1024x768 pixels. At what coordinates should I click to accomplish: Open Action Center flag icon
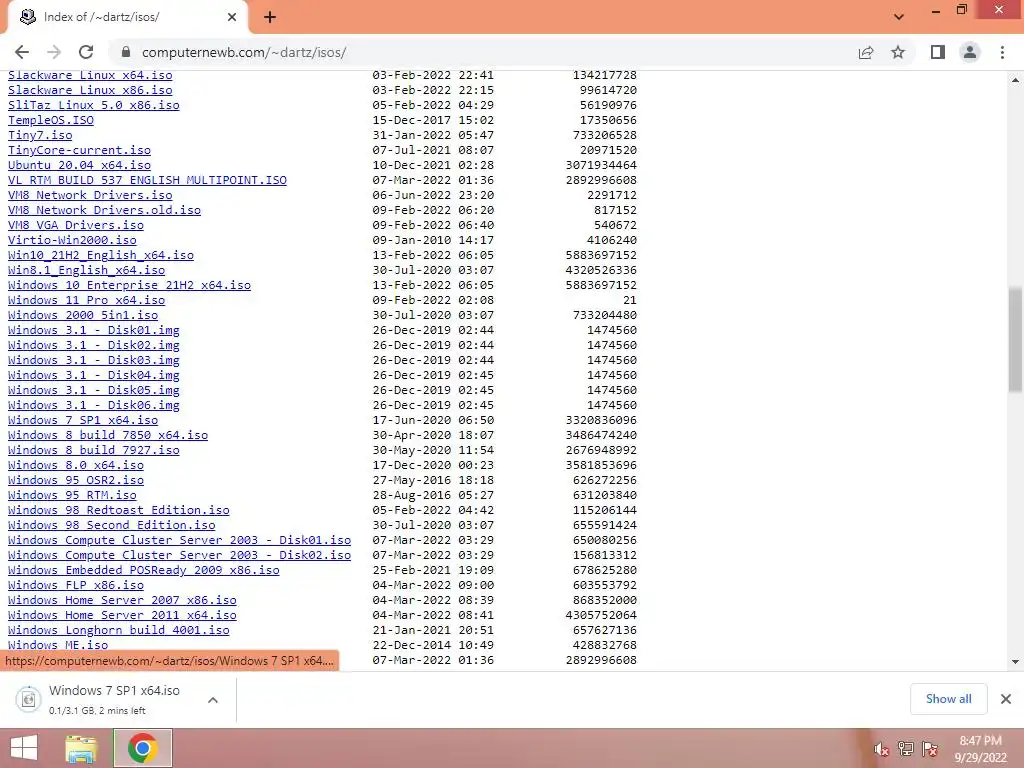[x=930, y=749]
